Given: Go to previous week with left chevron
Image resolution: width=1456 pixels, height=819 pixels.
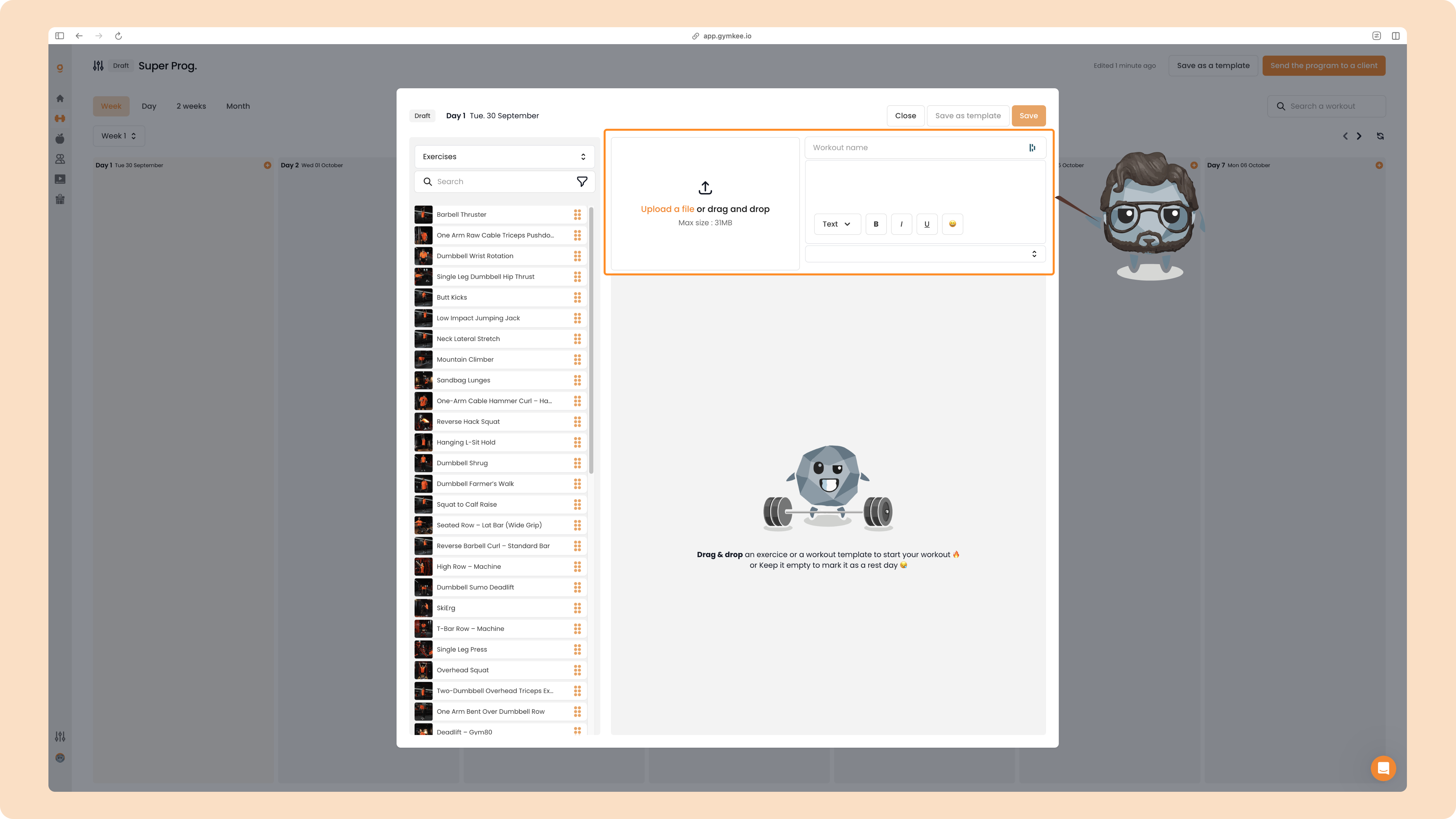Looking at the screenshot, I should (1345, 136).
